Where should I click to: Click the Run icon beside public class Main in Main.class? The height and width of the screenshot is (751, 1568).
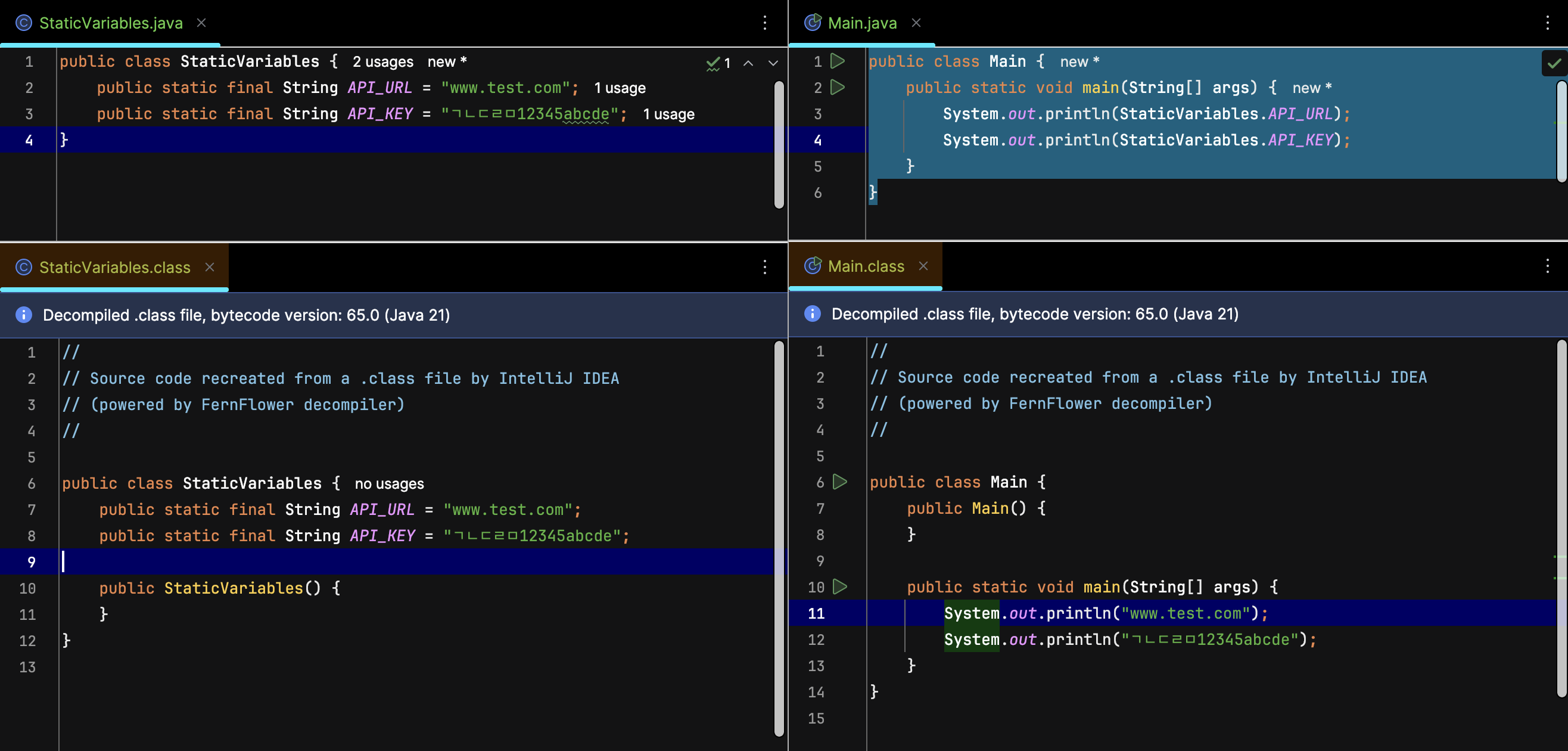(x=841, y=482)
